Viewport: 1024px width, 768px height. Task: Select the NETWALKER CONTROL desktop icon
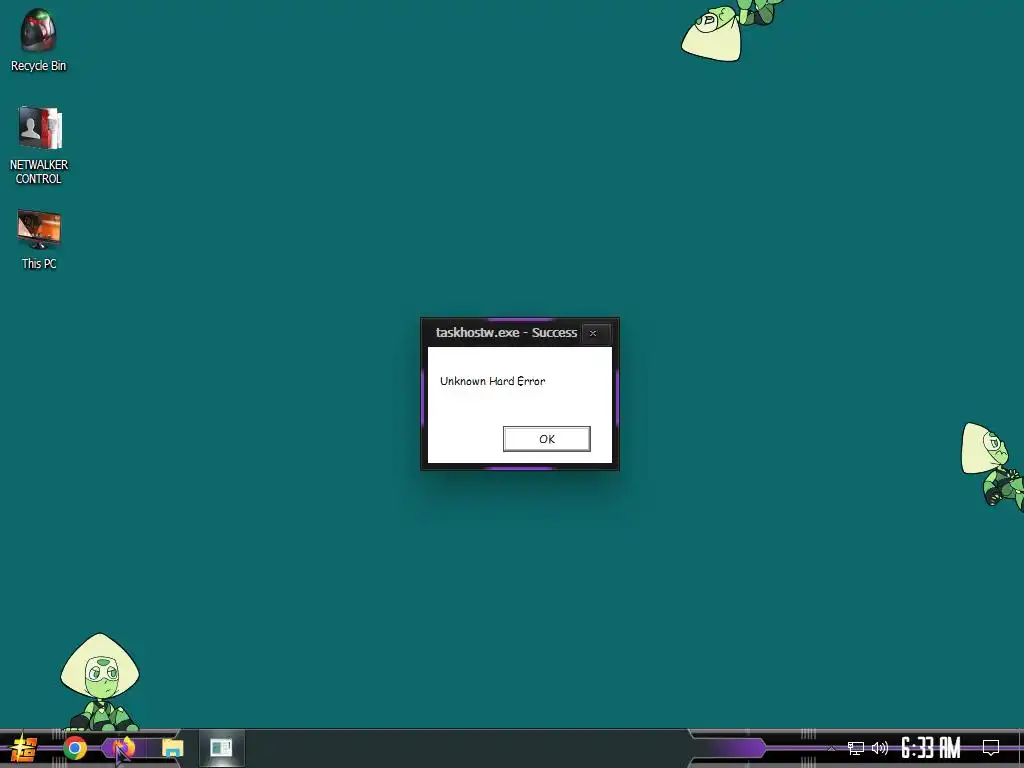39,145
